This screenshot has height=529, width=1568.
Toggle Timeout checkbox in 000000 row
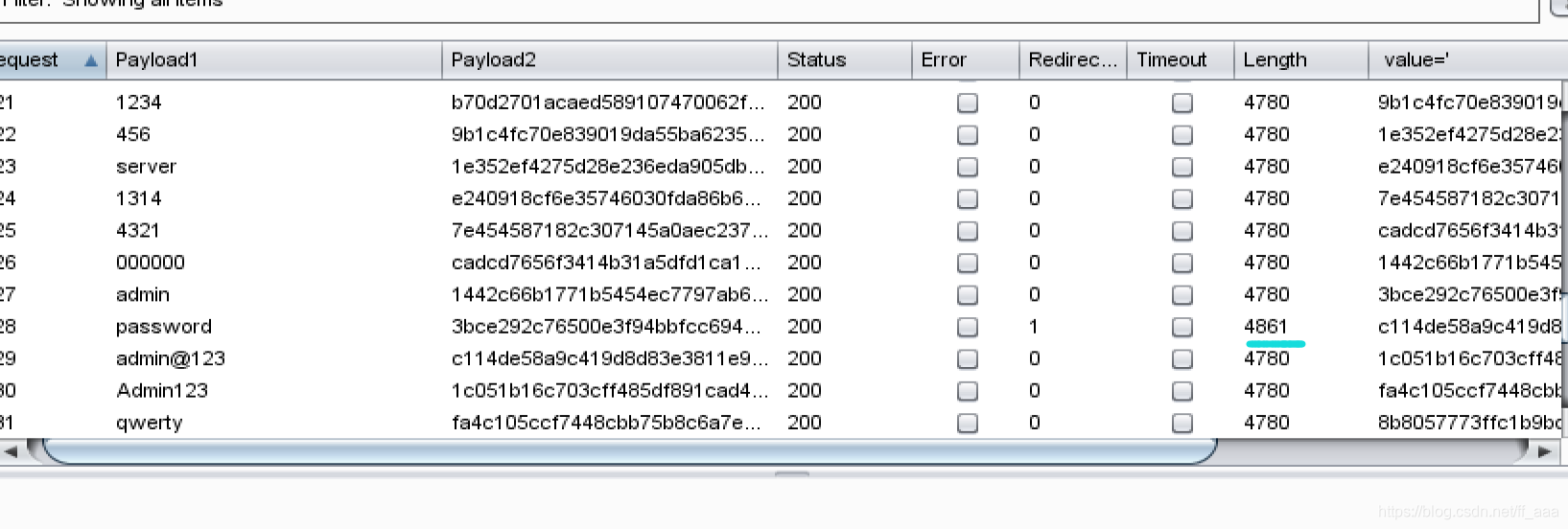click(x=1182, y=263)
